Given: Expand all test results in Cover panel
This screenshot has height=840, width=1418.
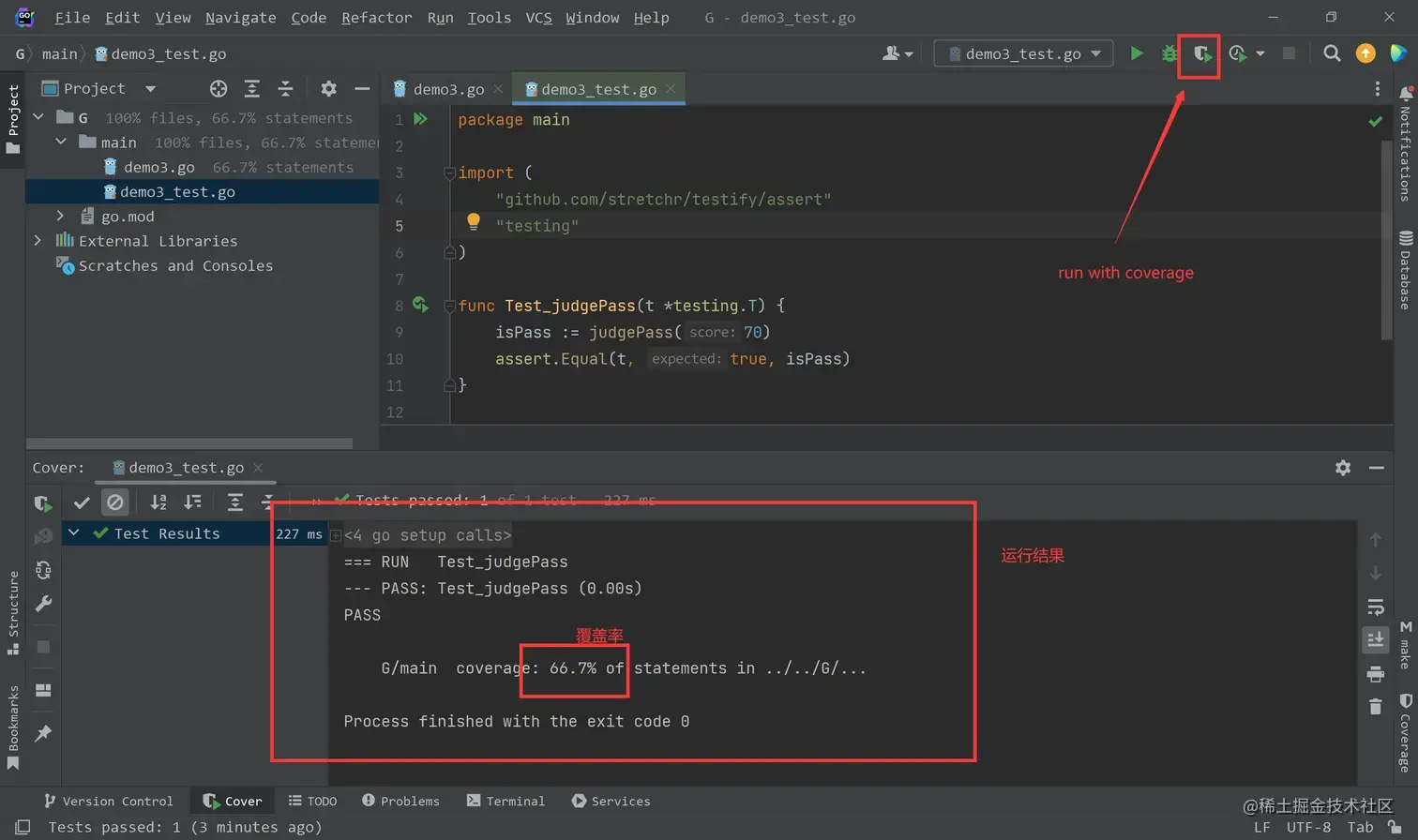Looking at the screenshot, I should coord(235,502).
